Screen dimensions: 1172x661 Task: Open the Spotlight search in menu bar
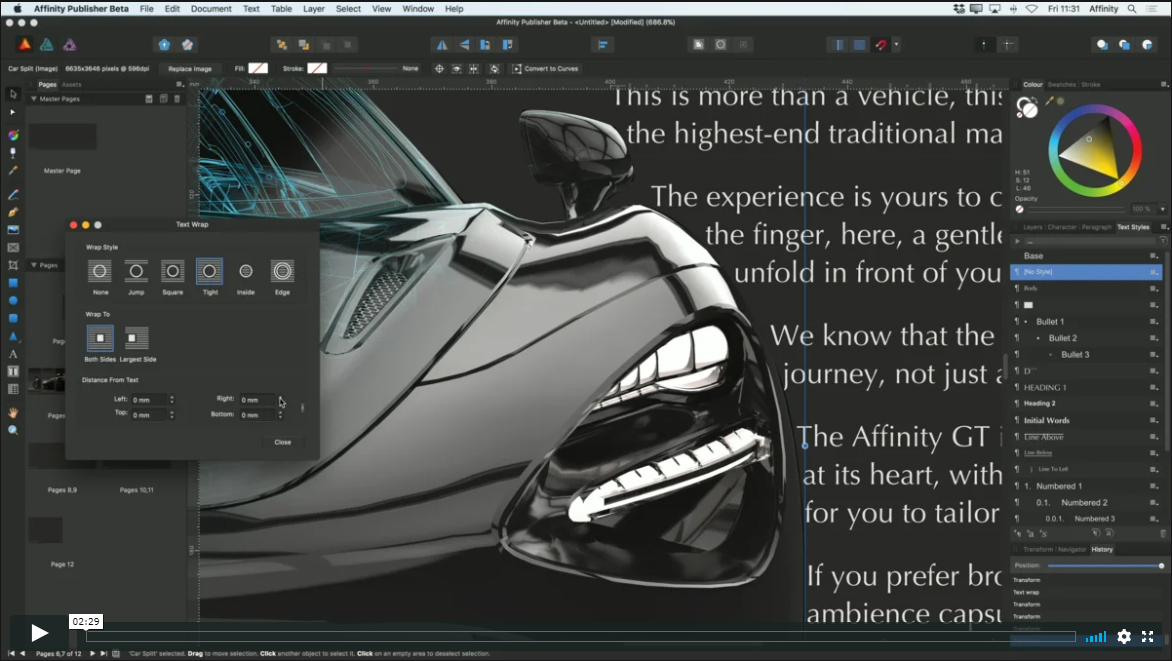point(1132,9)
